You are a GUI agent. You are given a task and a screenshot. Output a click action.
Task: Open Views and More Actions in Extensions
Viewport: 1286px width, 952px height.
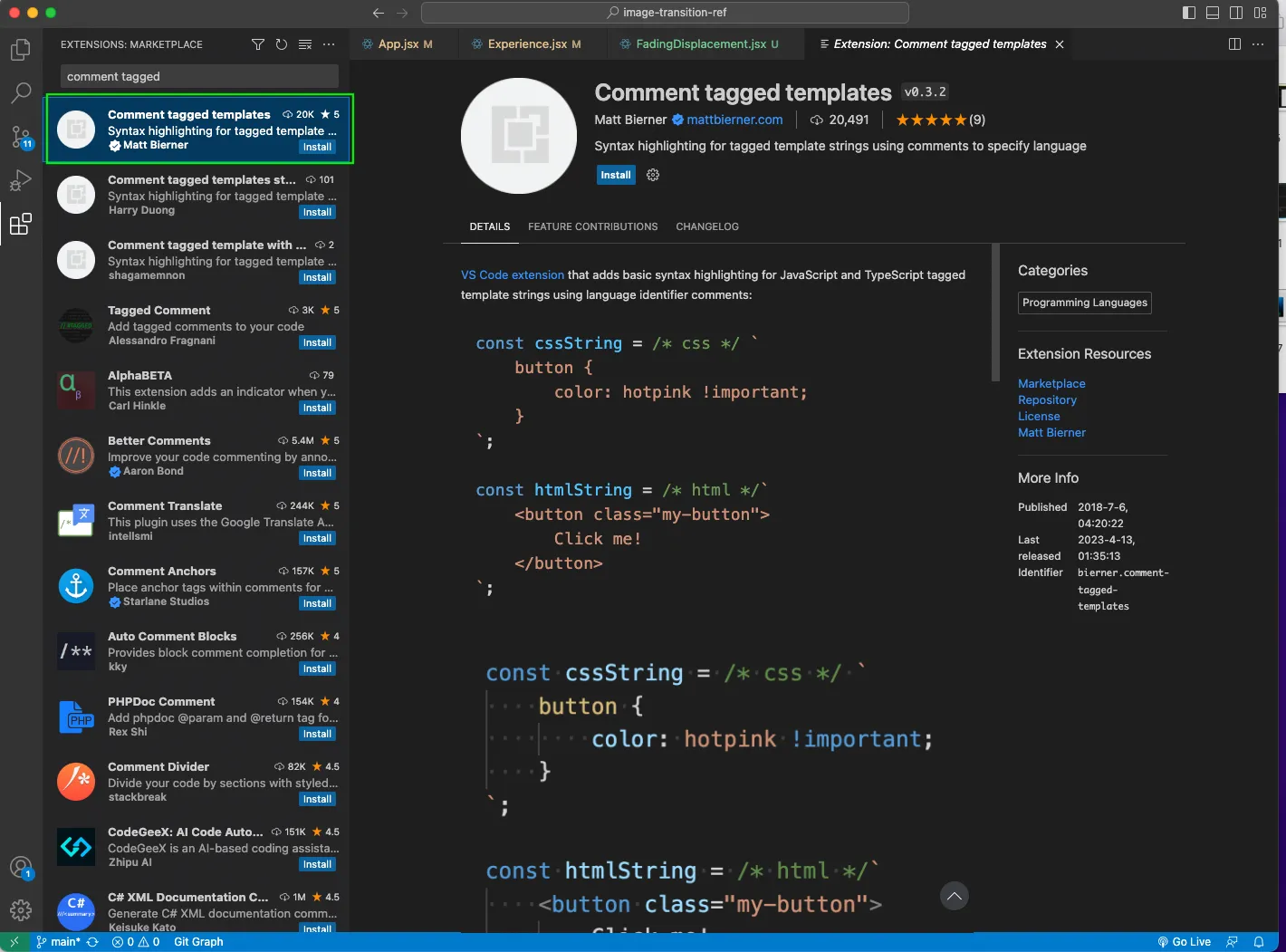point(329,44)
